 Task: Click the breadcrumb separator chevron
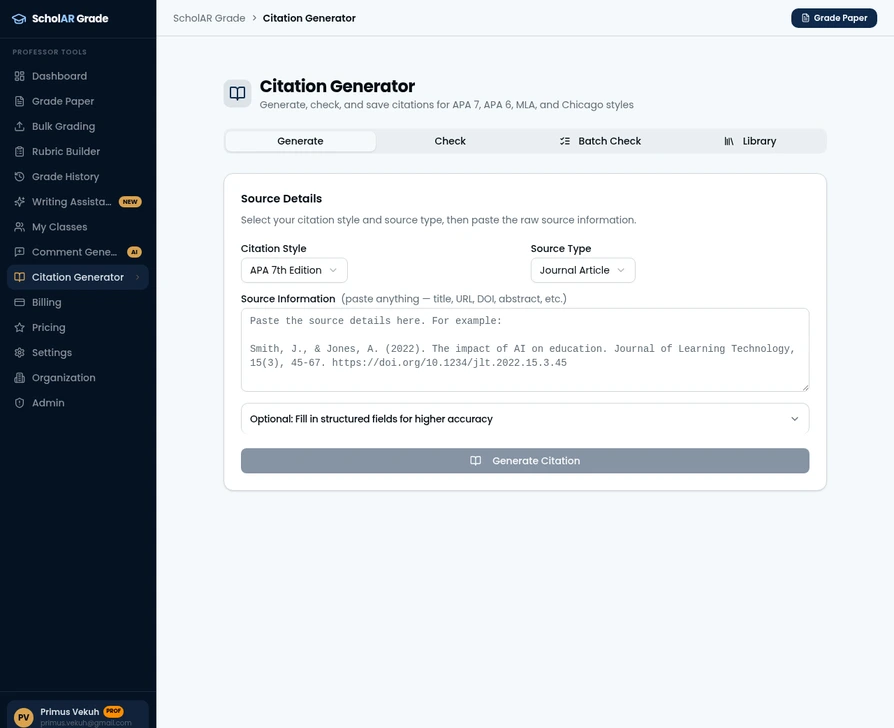(x=254, y=18)
